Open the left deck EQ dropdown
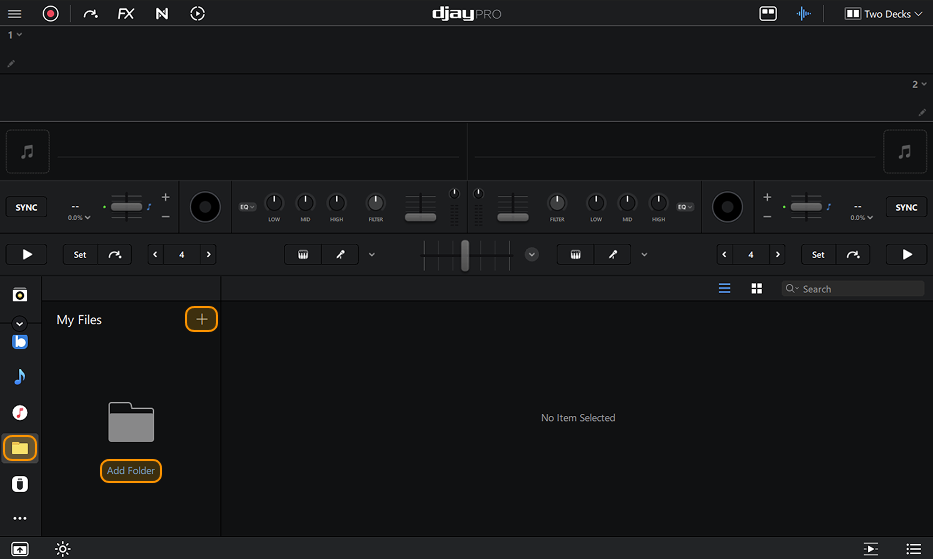The image size is (933, 559). pos(247,207)
